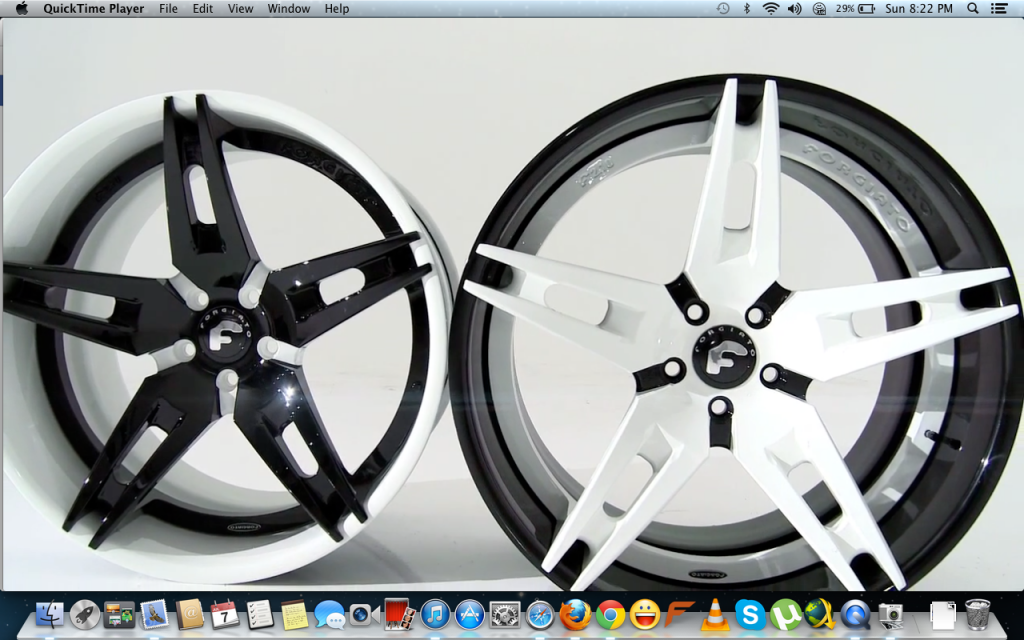
Task: Open System Preferences gear icon
Action: [505, 615]
